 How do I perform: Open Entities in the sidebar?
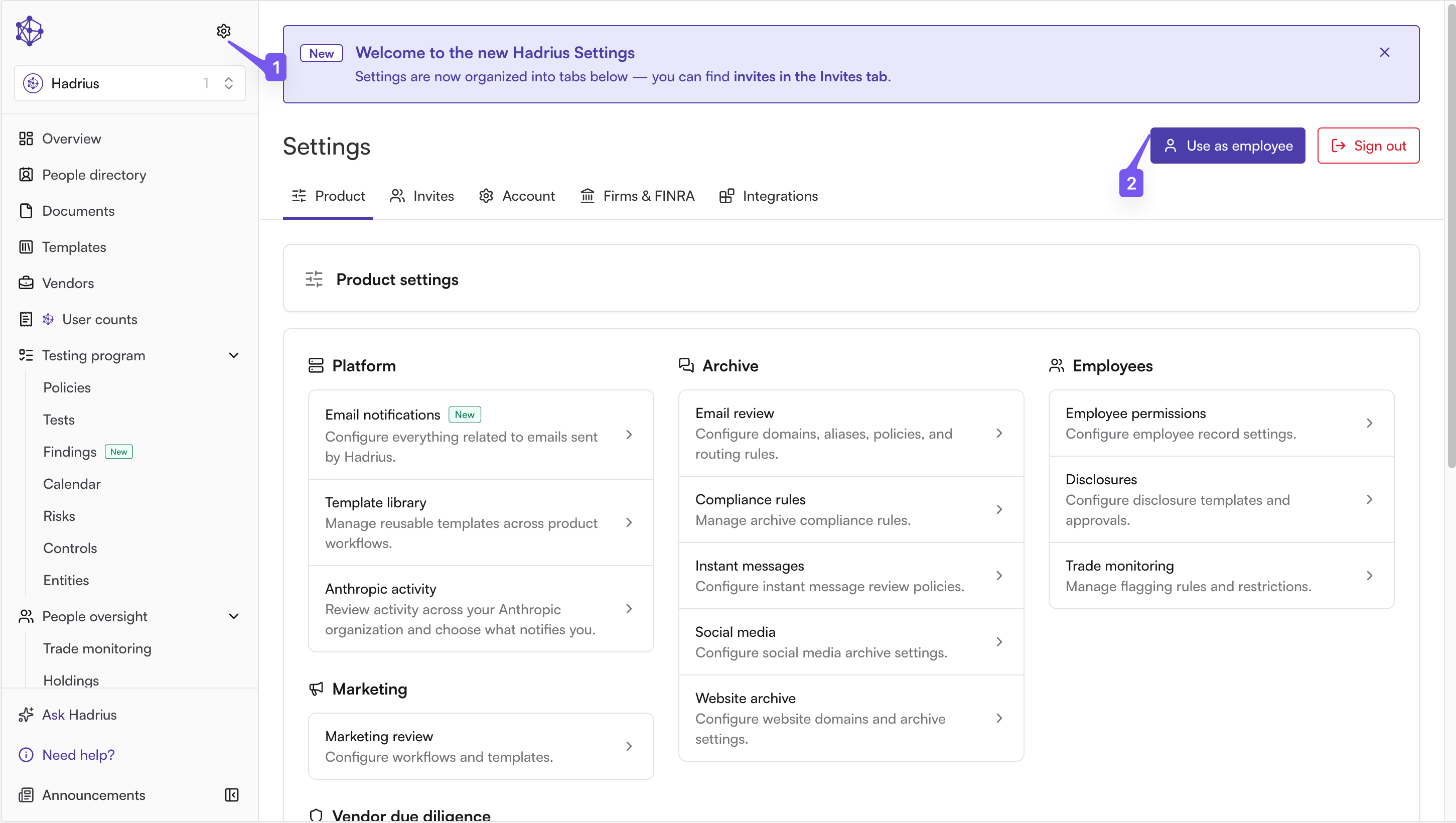[66, 581]
